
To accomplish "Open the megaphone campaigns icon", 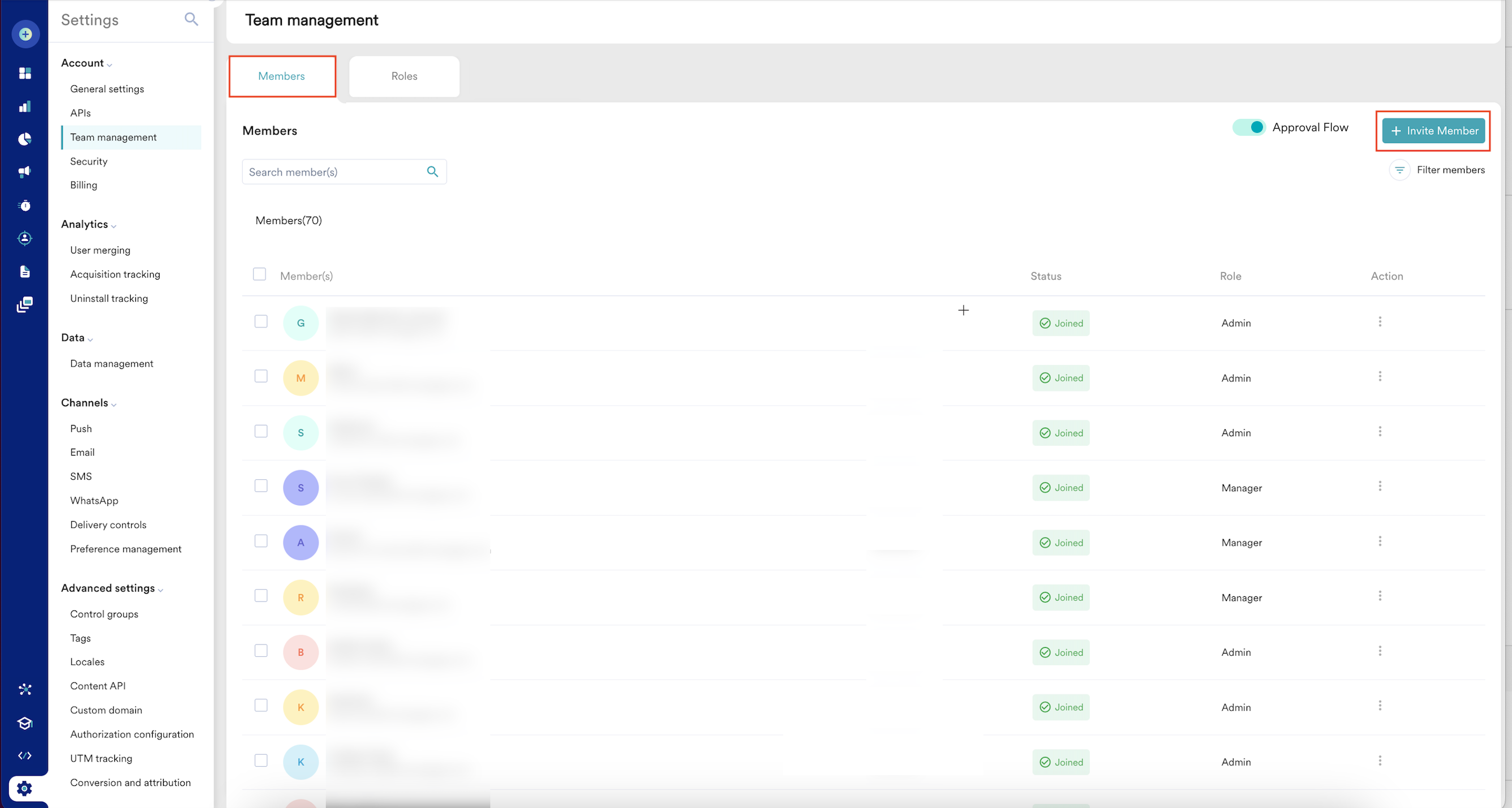I will coord(25,172).
